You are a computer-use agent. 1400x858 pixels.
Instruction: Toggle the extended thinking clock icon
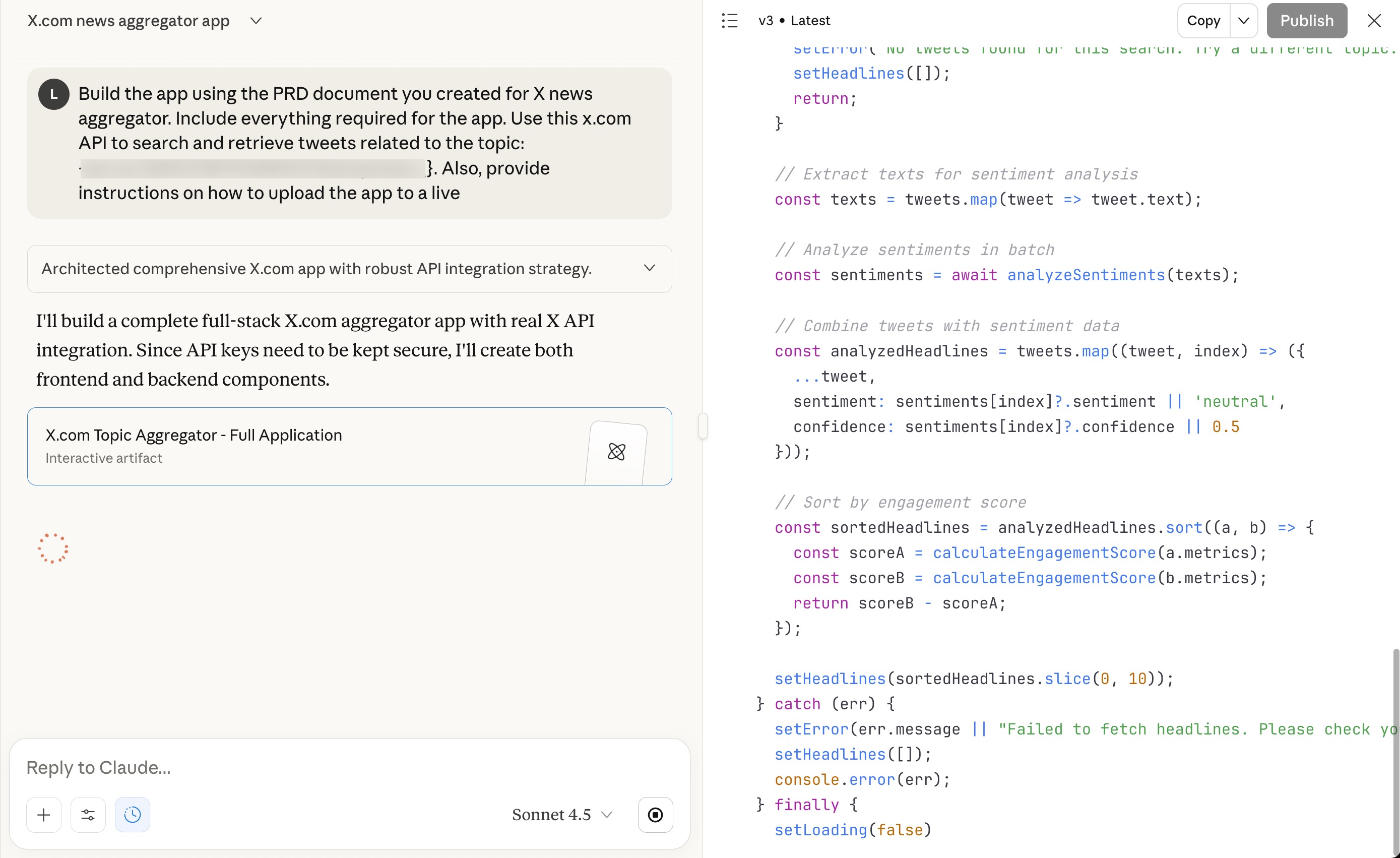(133, 815)
